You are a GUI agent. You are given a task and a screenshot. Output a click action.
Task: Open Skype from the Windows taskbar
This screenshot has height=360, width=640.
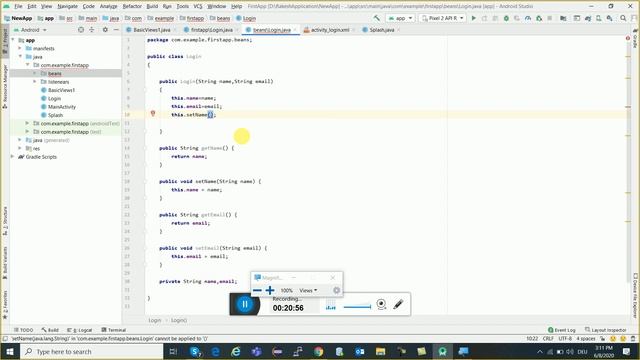196,351
